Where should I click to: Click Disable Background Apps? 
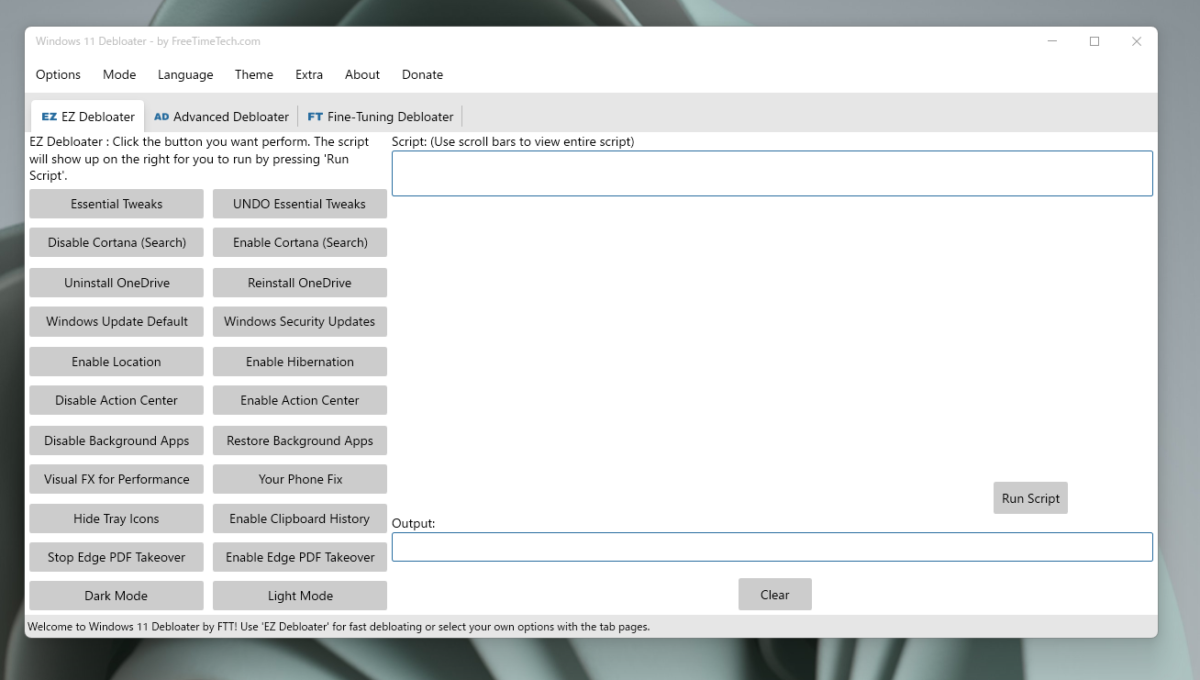pyautogui.click(x=116, y=441)
